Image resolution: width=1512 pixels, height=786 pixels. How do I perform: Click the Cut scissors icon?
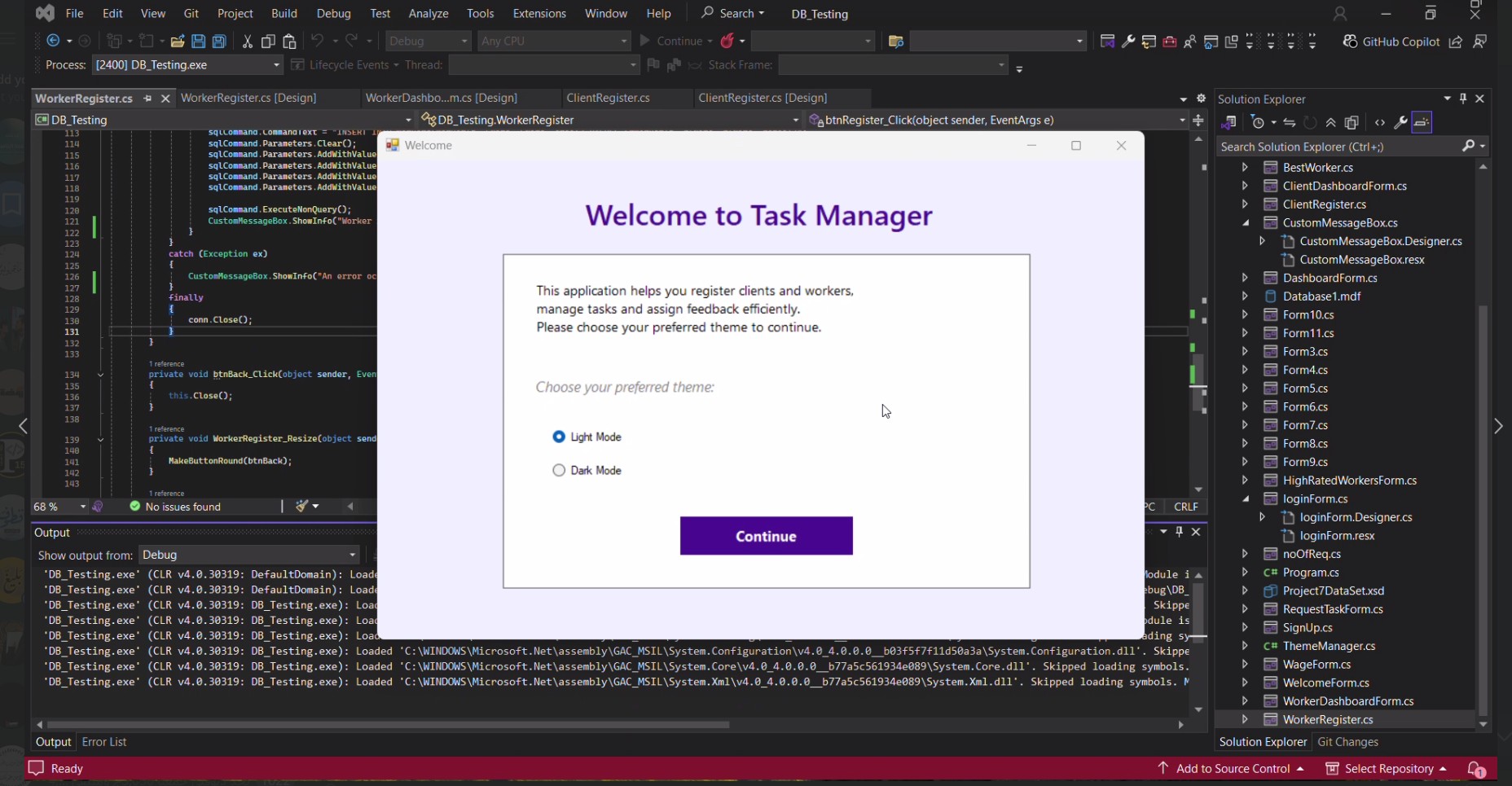point(247,41)
